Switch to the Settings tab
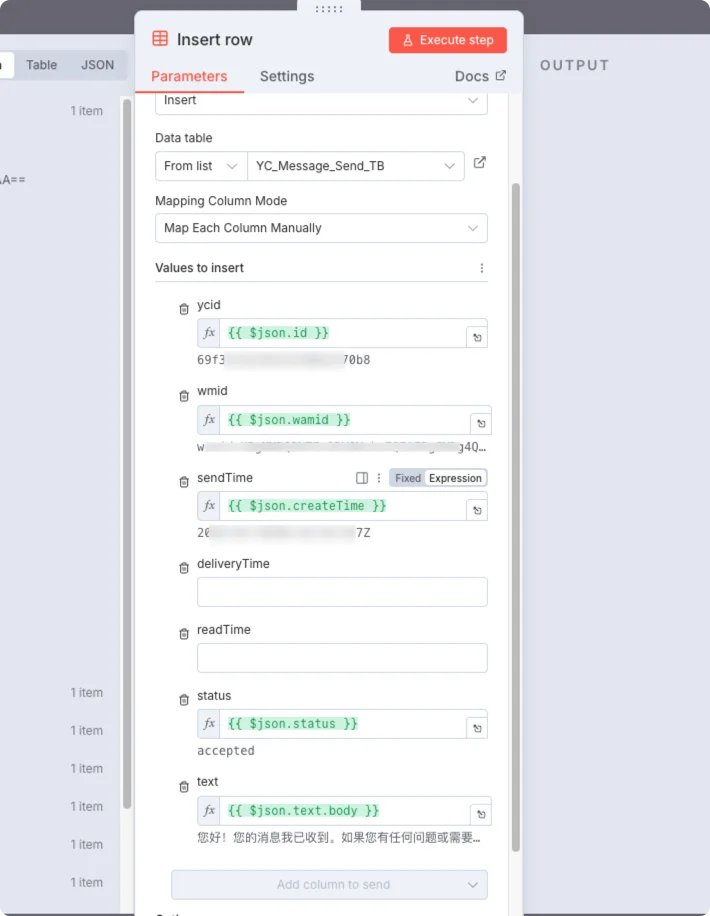The width and height of the screenshot is (710, 916). point(287,77)
